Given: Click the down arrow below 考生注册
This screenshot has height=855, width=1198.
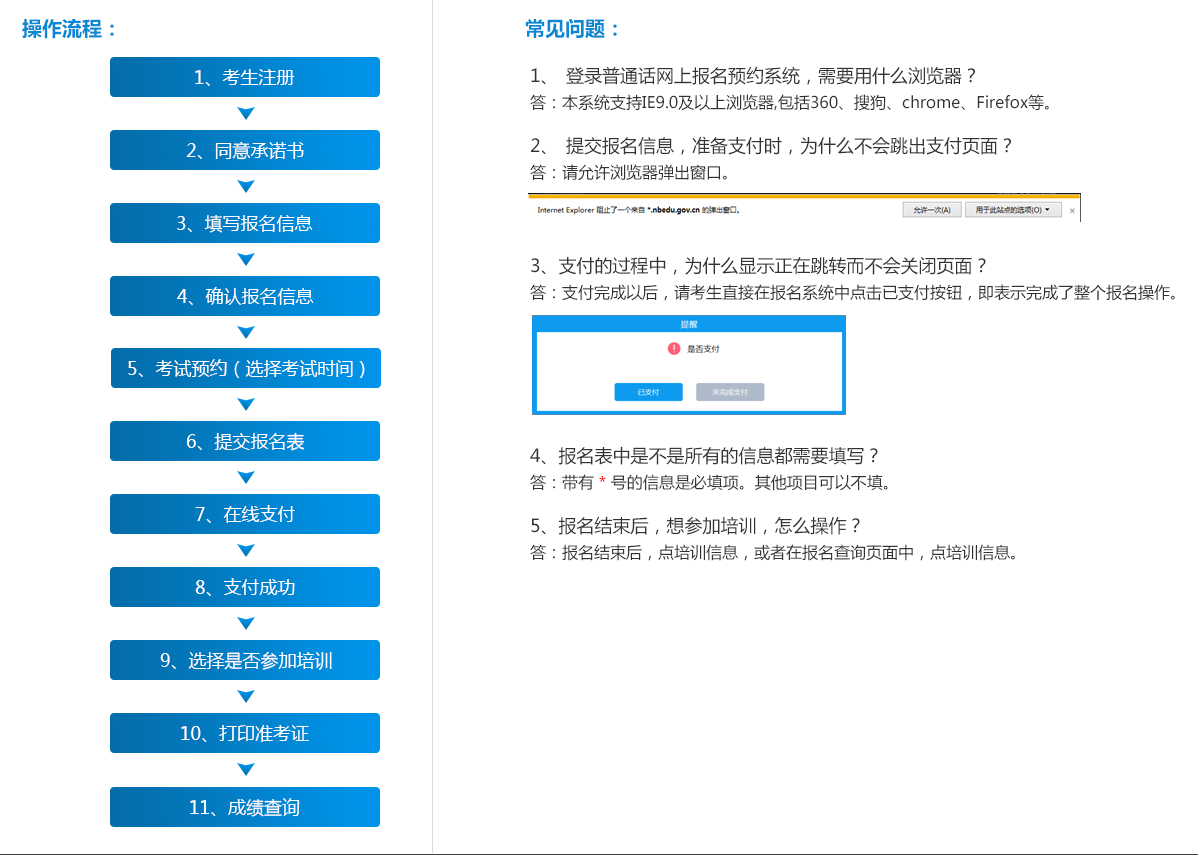Looking at the screenshot, I should [245, 113].
